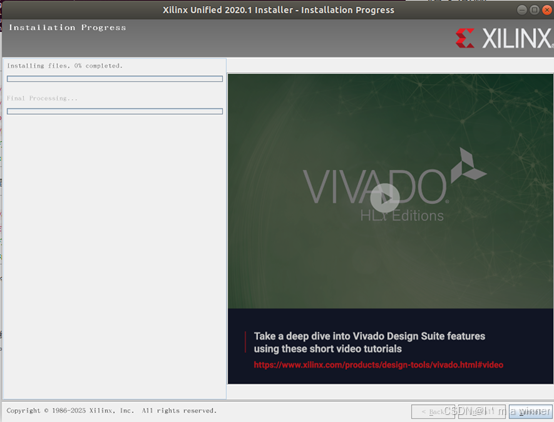
Task: Click the Vivado leaf logo icon
Action: click(x=468, y=165)
